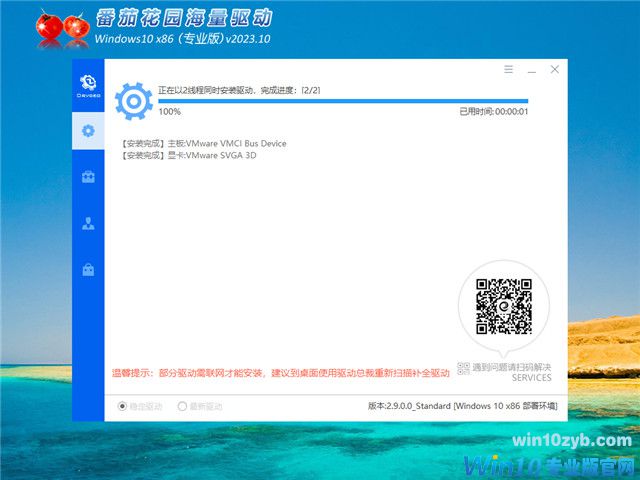Click the DrvCeo logo in sidebar
640x480 pixels.
click(x=88, y=83)
